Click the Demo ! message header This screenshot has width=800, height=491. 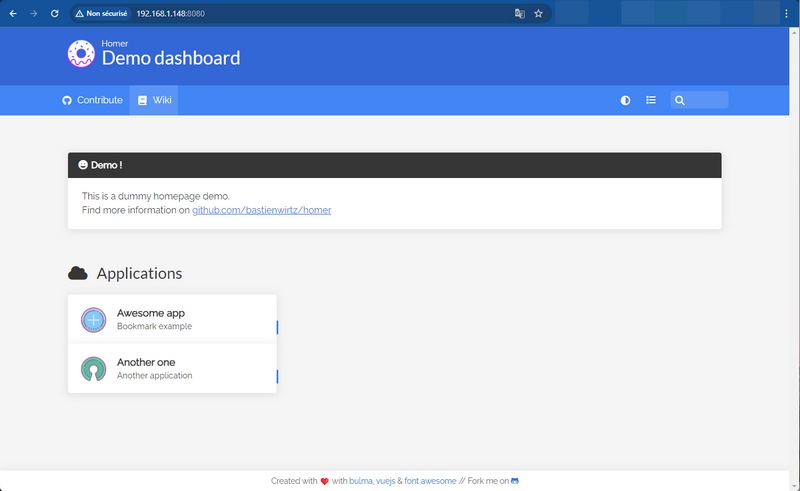(x=394, y=165)
